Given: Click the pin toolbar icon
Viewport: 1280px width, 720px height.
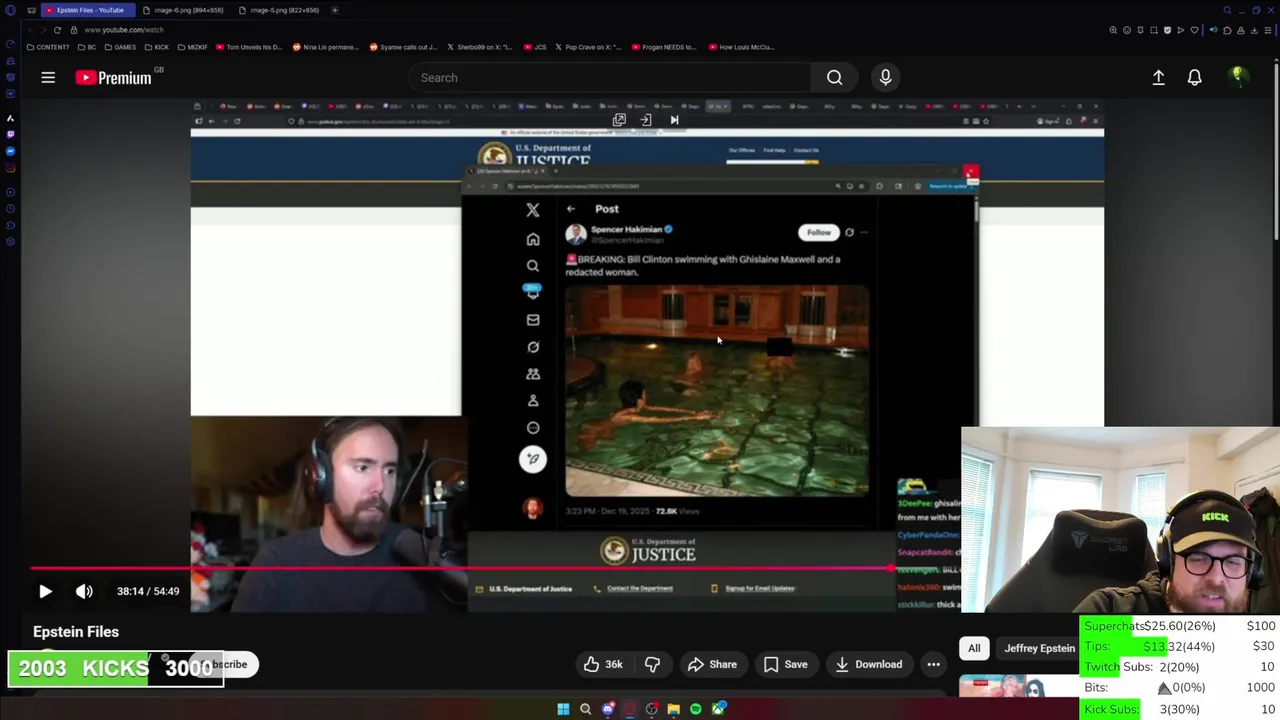Looking at the screenshot, I should click(x=1140, y=30).
